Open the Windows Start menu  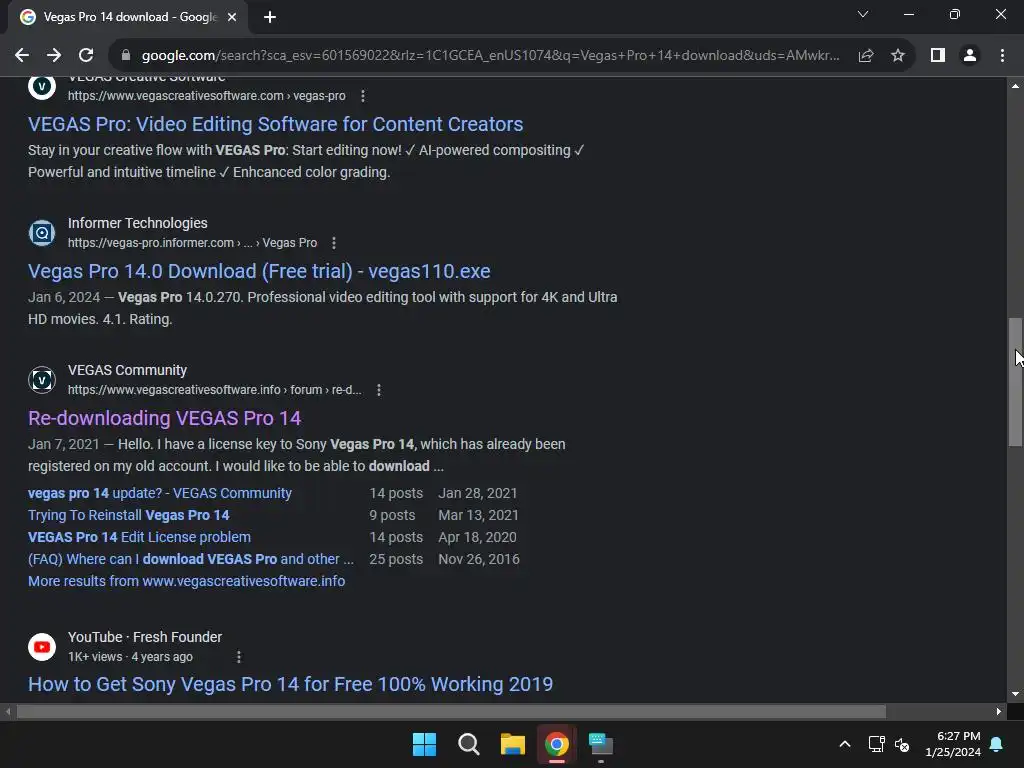click(x=424, y=744)
